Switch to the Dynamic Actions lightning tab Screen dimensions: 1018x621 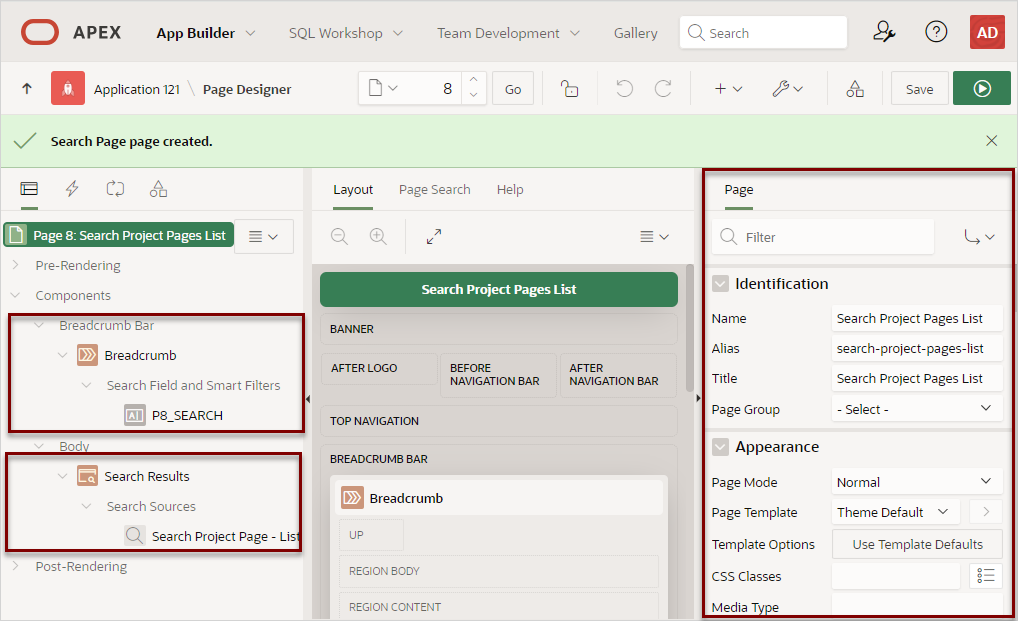(72, 189)
